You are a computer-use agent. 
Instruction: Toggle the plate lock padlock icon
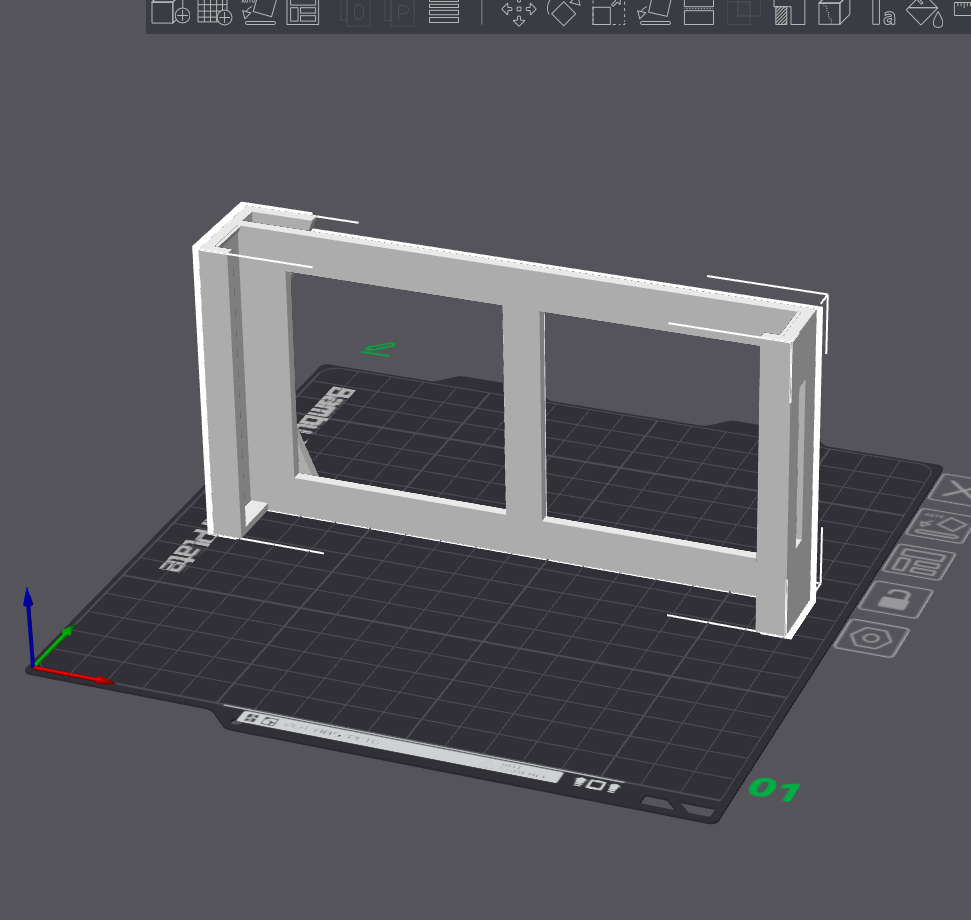(895, 599)
